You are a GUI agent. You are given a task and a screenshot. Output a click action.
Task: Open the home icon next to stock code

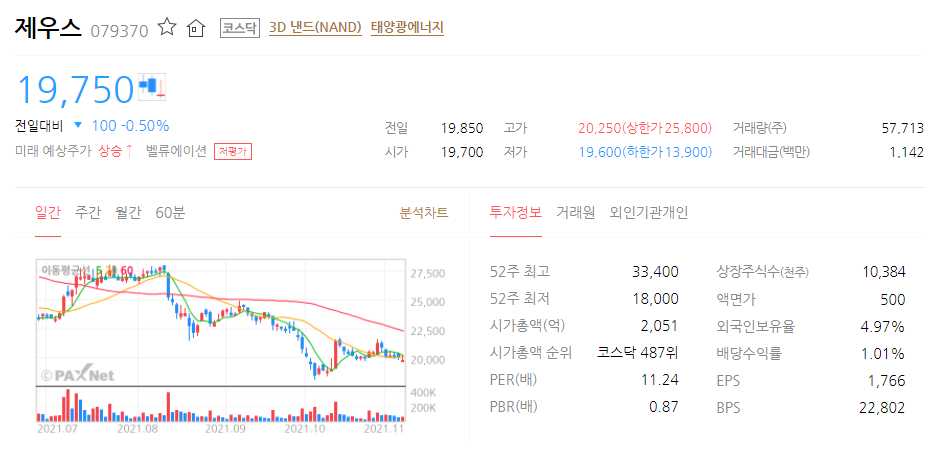click(195, 28)
